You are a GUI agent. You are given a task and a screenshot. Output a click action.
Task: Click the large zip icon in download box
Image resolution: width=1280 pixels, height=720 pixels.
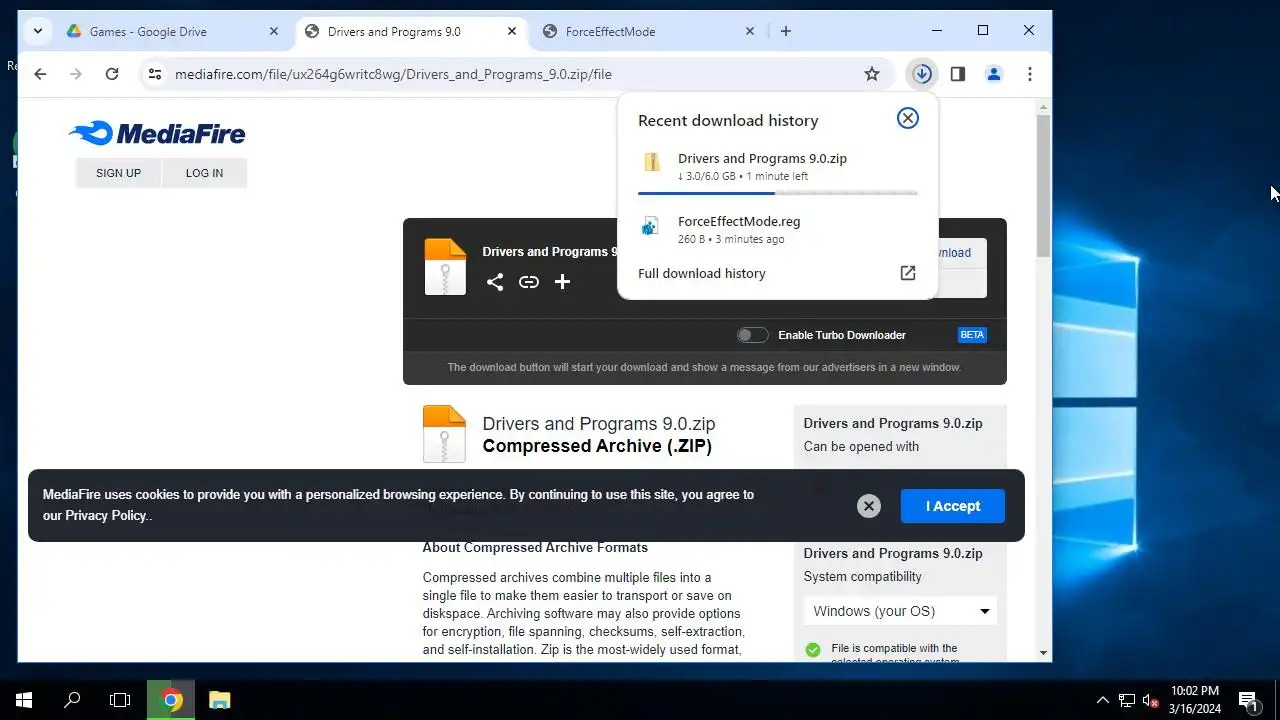click(x=445, y=266)
